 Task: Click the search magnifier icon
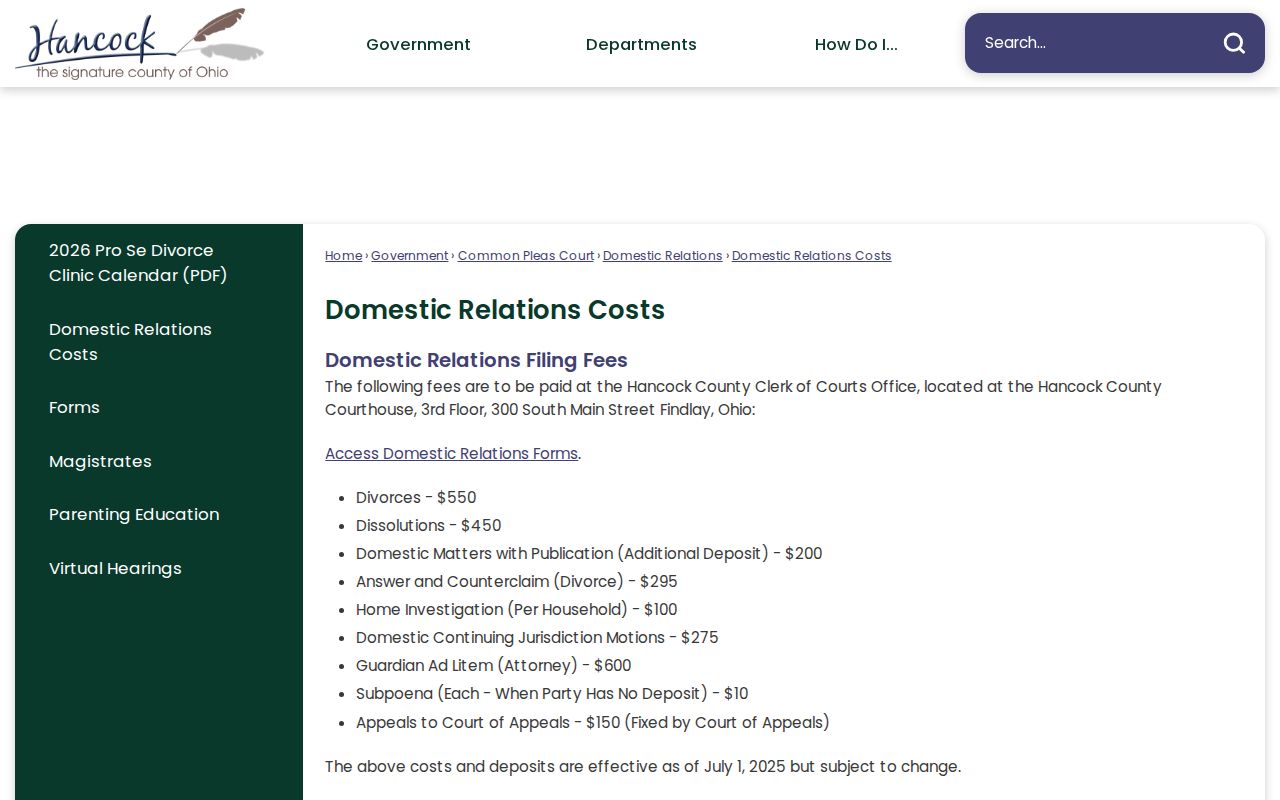pyautogui.click(x=1234, y=43)
